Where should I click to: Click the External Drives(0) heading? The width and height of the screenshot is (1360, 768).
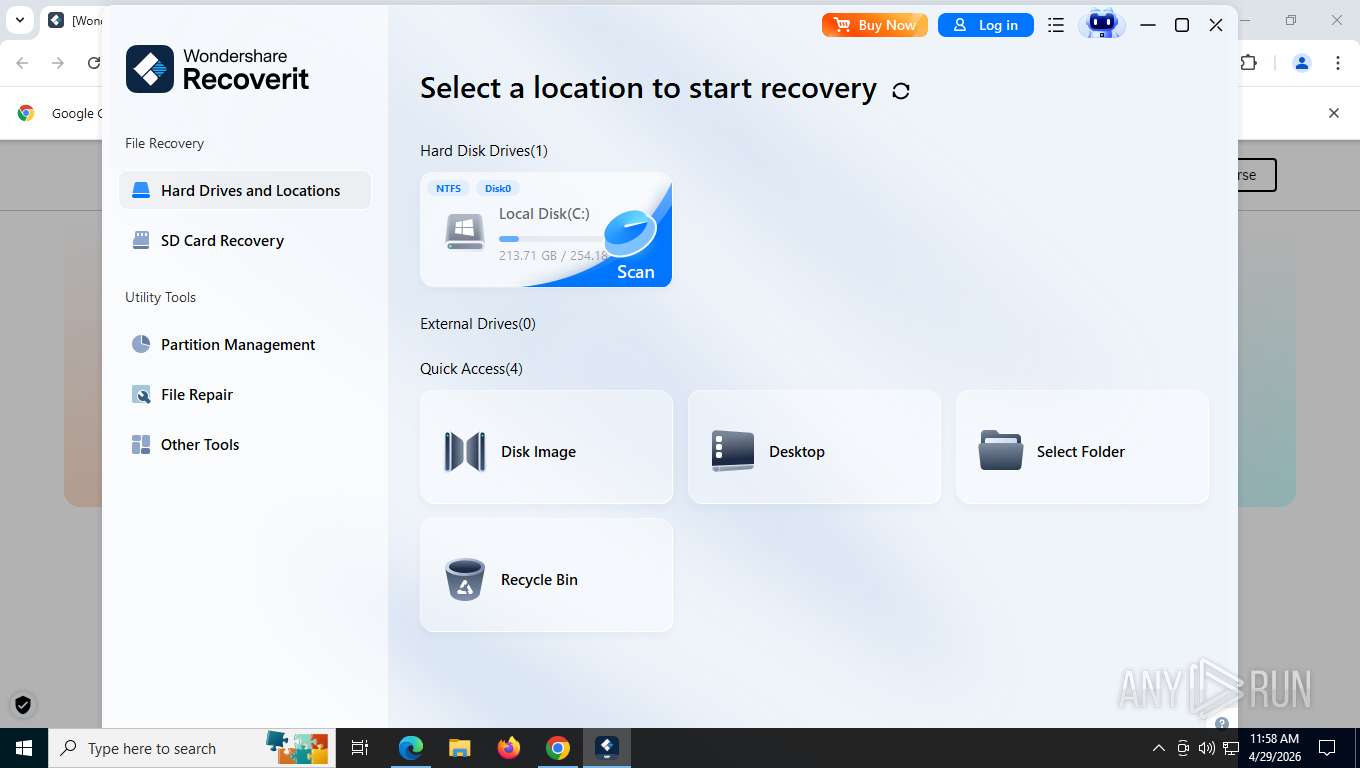click(x=478, y=324)
